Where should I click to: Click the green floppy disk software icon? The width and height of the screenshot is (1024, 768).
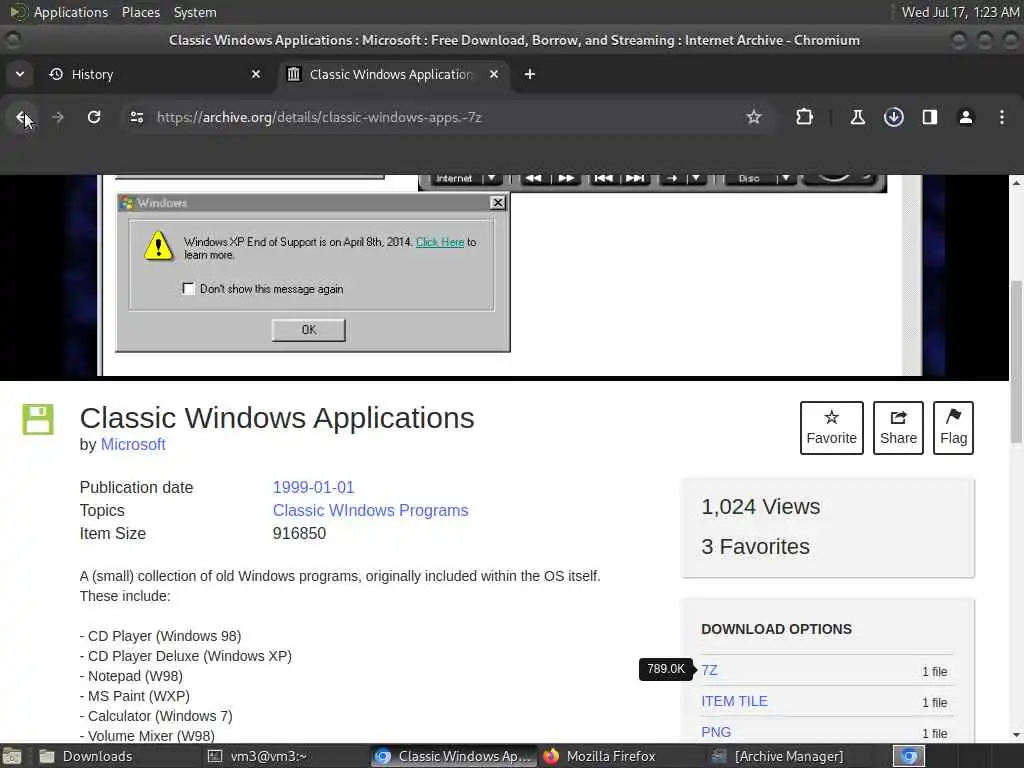[x=38, y=419]
